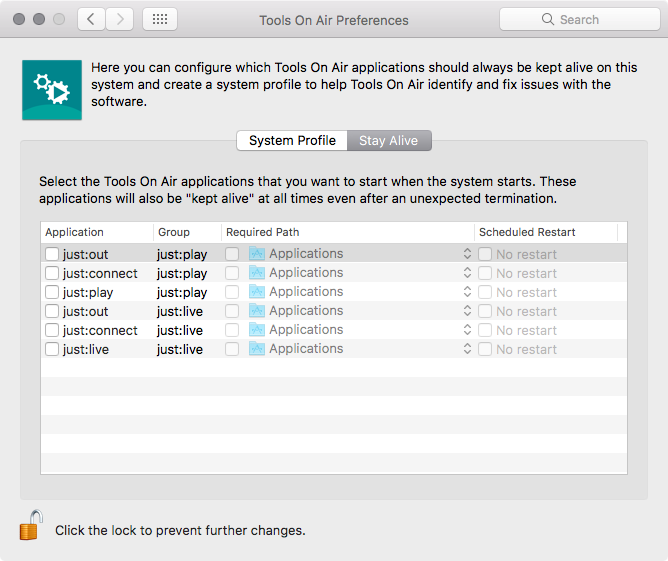Tick the just:live application checkbox
Screen dimensions: 668x561
pos(52,349)
